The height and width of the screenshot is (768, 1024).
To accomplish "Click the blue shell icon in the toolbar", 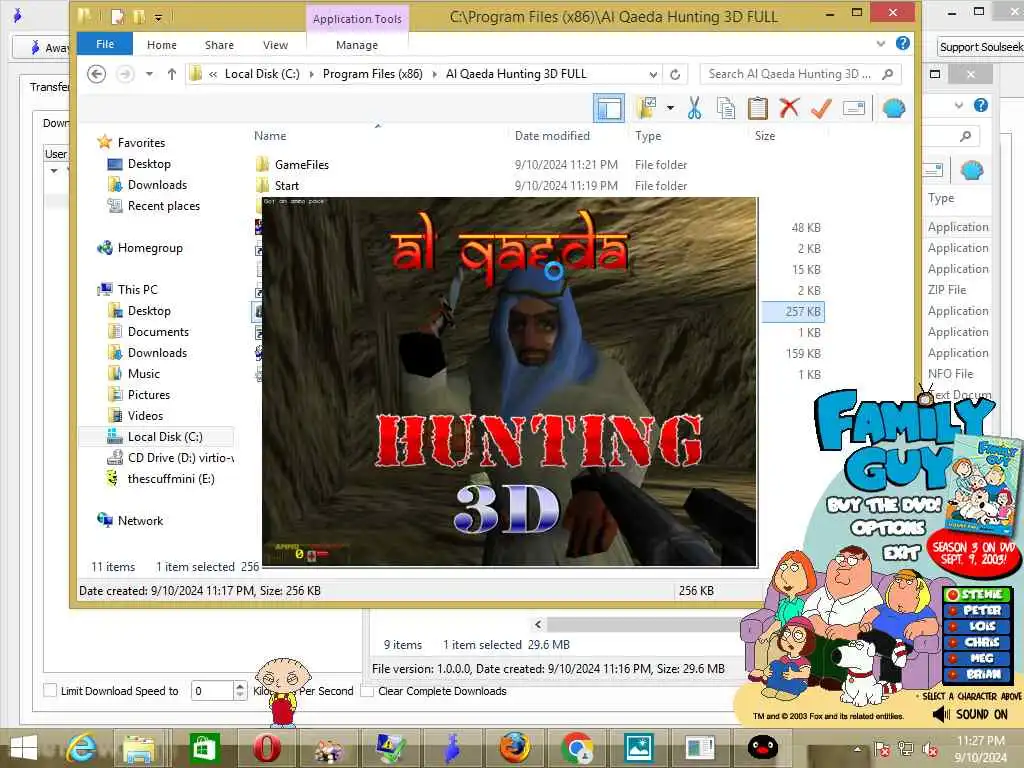I will [x=893, y=108].
